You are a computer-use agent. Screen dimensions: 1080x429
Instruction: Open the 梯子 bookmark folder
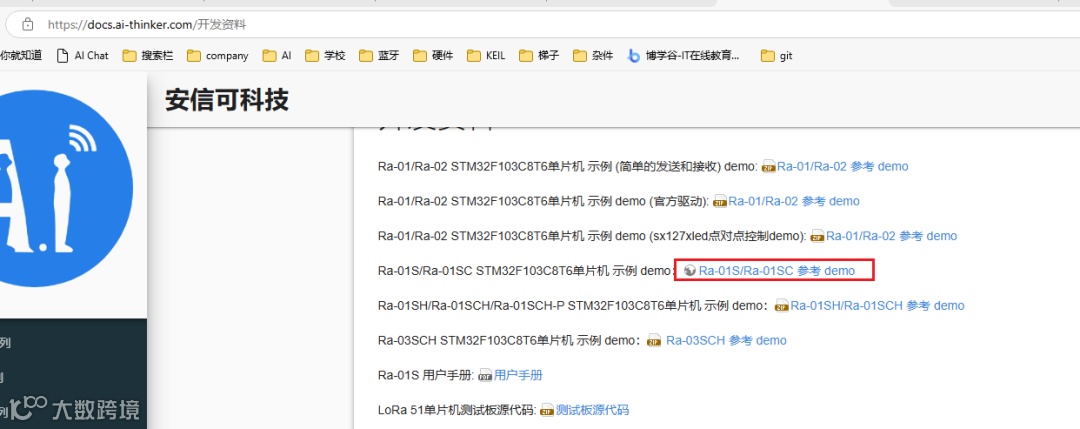[x=539, y=56]
